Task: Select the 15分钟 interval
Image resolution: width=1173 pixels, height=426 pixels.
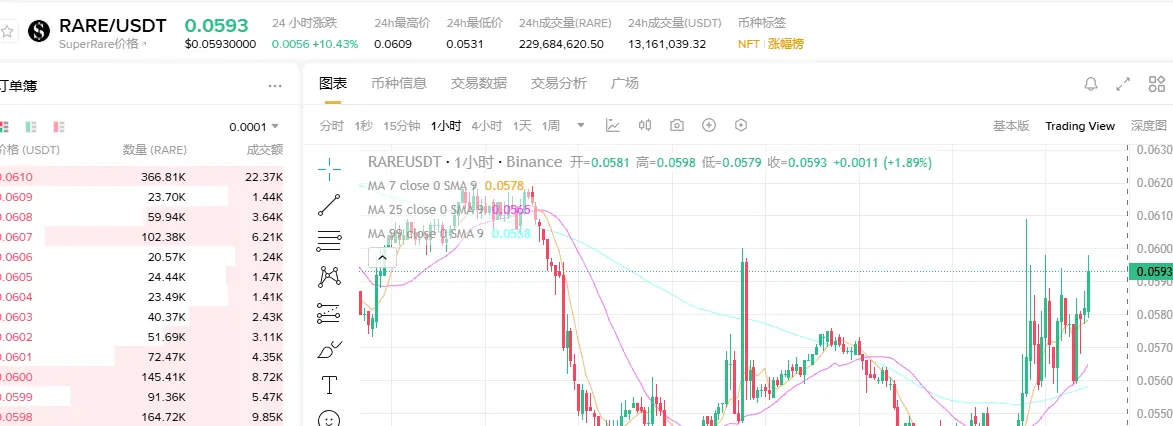Action: click(x=402, y=126)
